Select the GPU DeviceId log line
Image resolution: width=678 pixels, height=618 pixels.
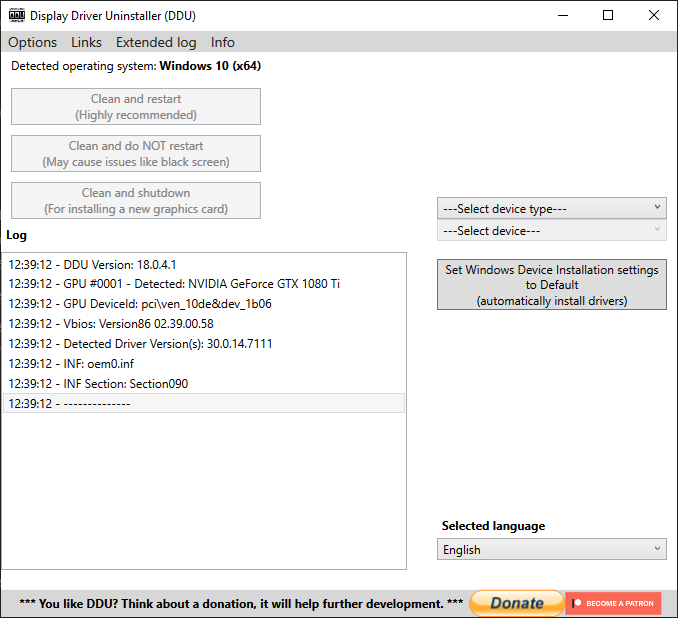(204, 304)
